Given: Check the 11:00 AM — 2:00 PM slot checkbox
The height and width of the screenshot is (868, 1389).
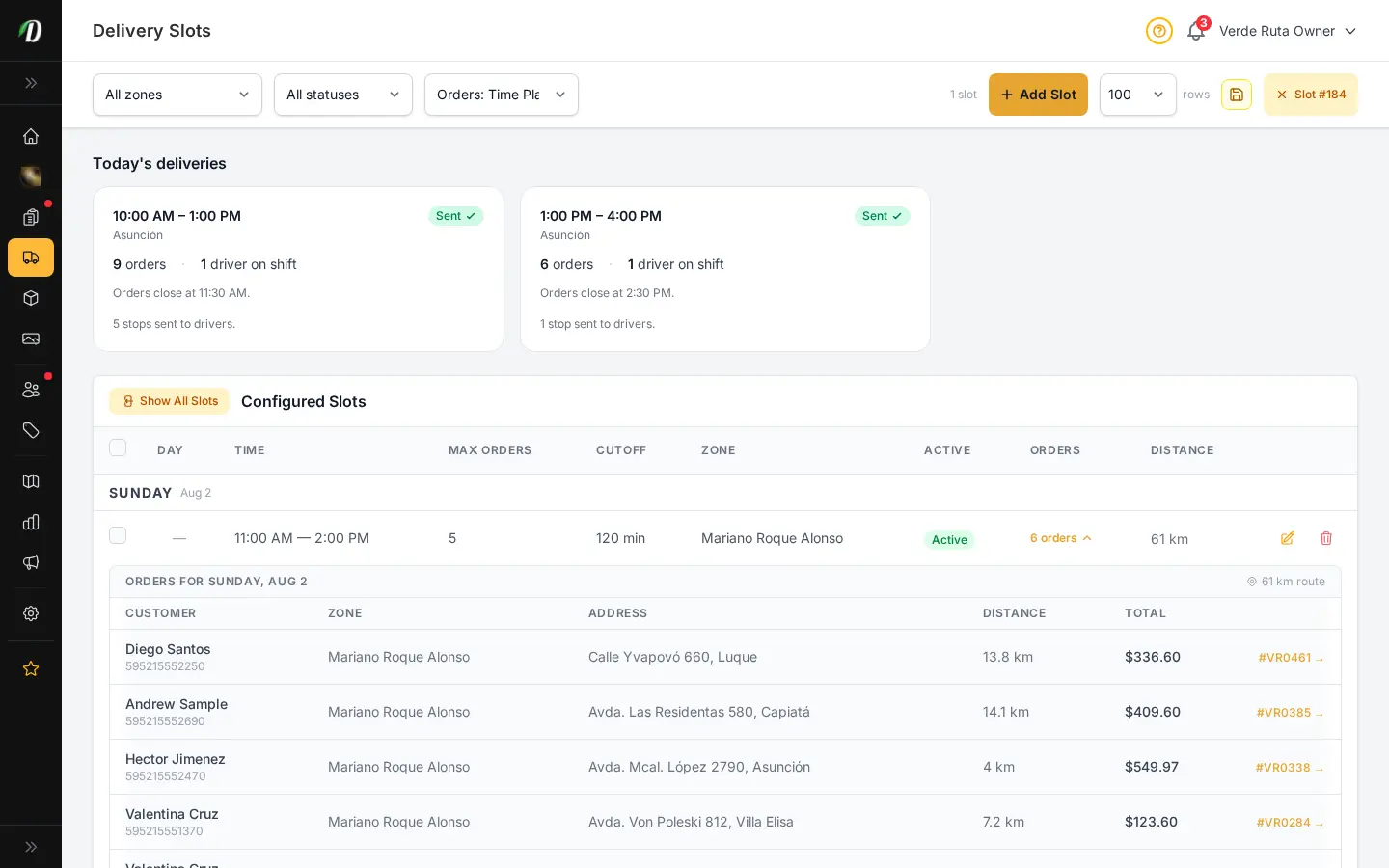Looking at the screenshot, I should click(118, 535).
